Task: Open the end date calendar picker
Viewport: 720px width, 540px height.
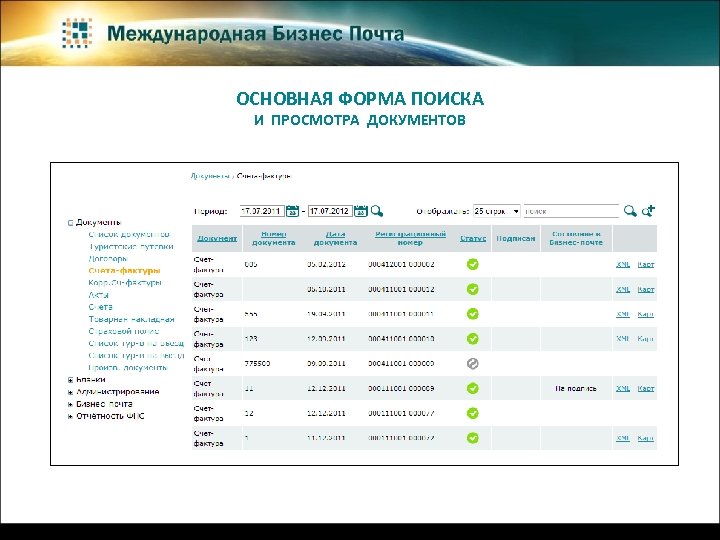Action: 360,211
